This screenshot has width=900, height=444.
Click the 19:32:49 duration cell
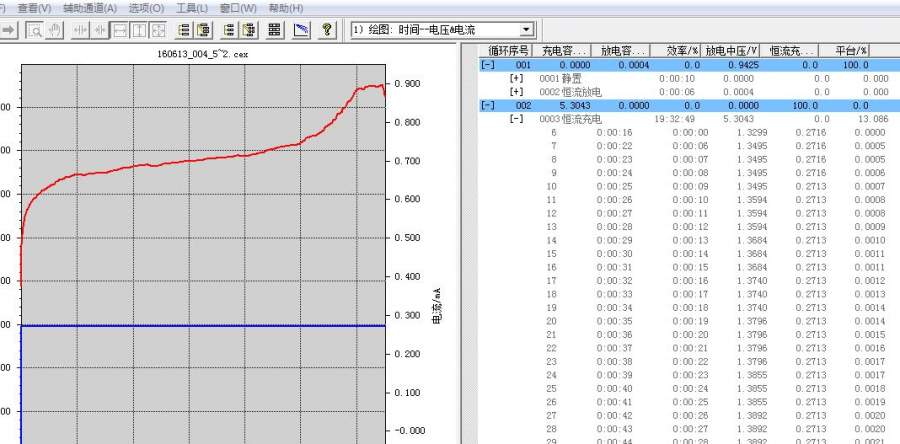point(675,119)
